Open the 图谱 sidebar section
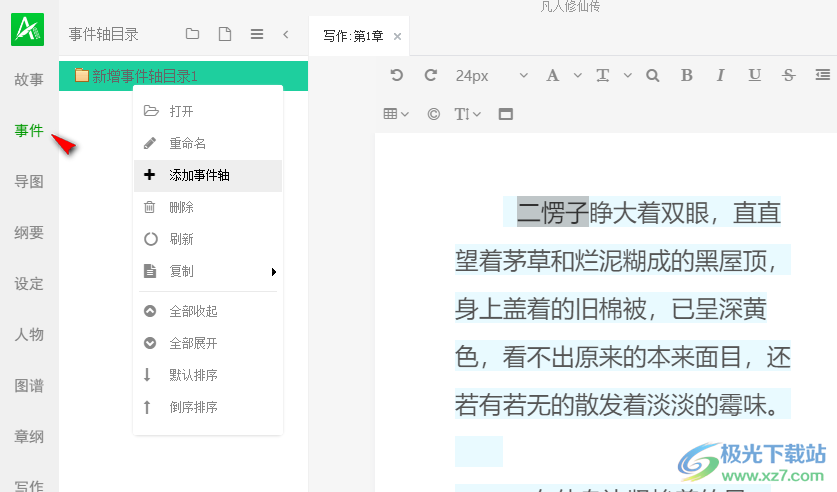837x492 pixels. click(x=29, y=385)
